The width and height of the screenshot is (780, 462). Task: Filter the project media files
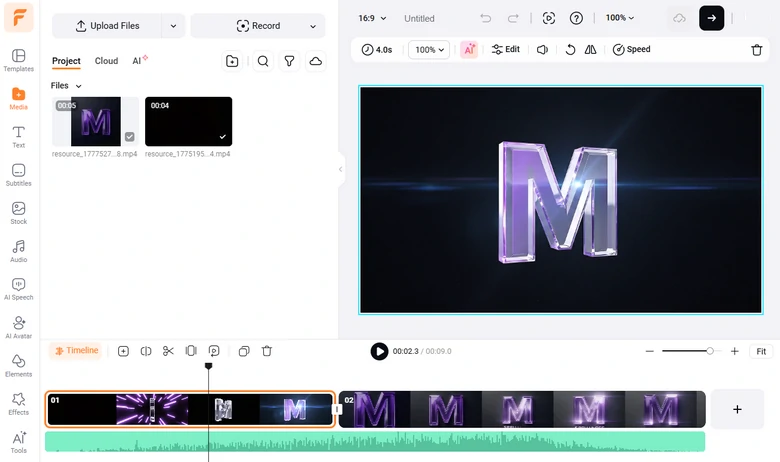289,61
